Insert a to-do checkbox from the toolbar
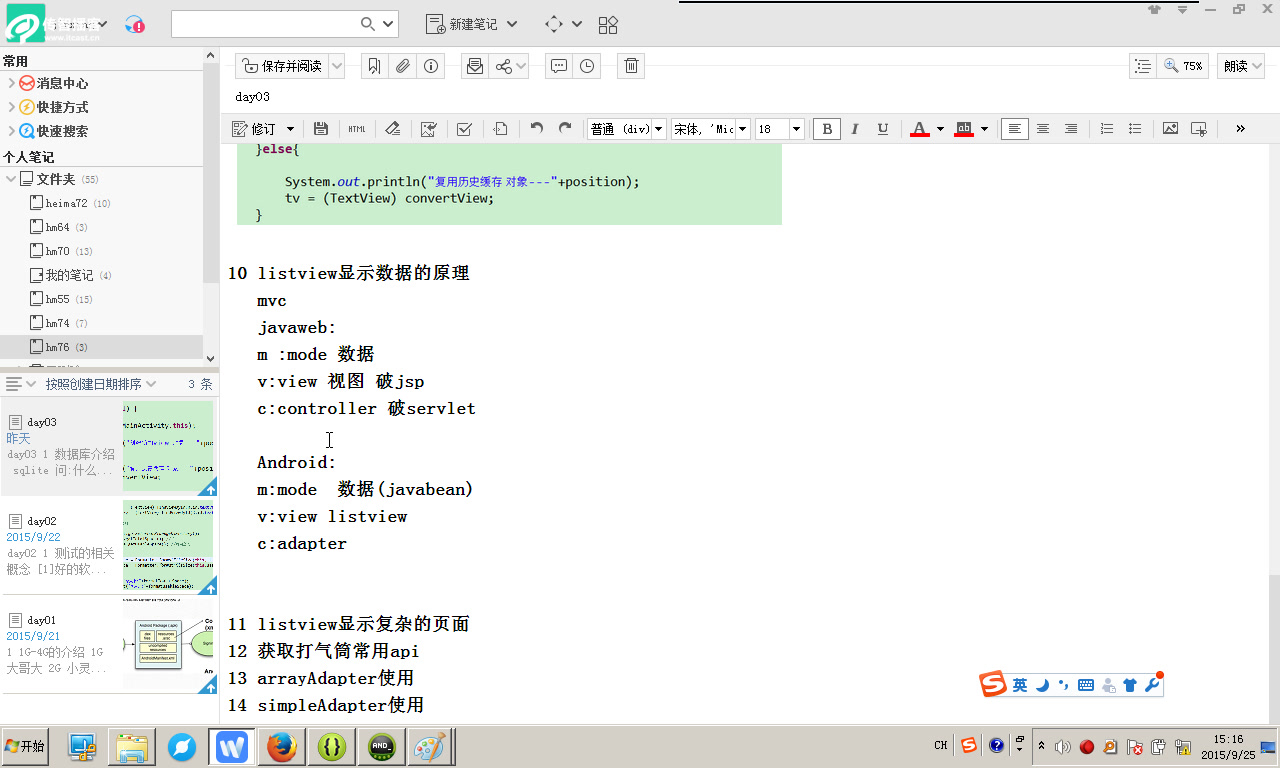This screenshot has height=768, width=1280. (465, 129)
